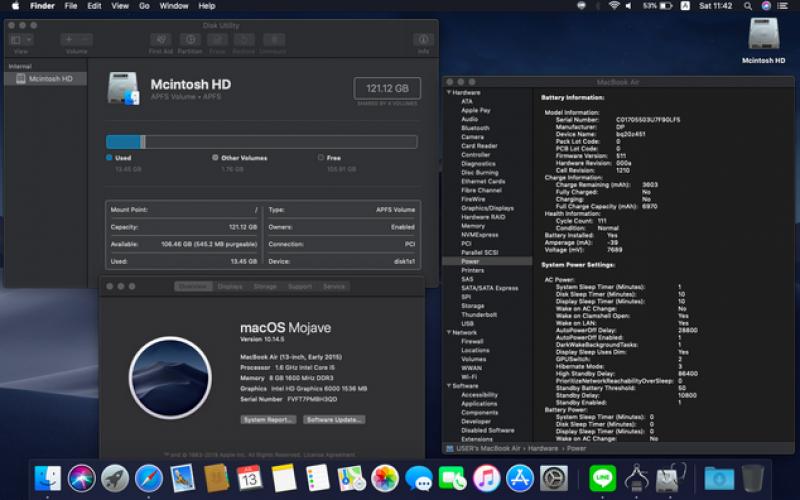Click the System Report button
The height and width of the screenshot is (500, 800).
pos(268,419)
